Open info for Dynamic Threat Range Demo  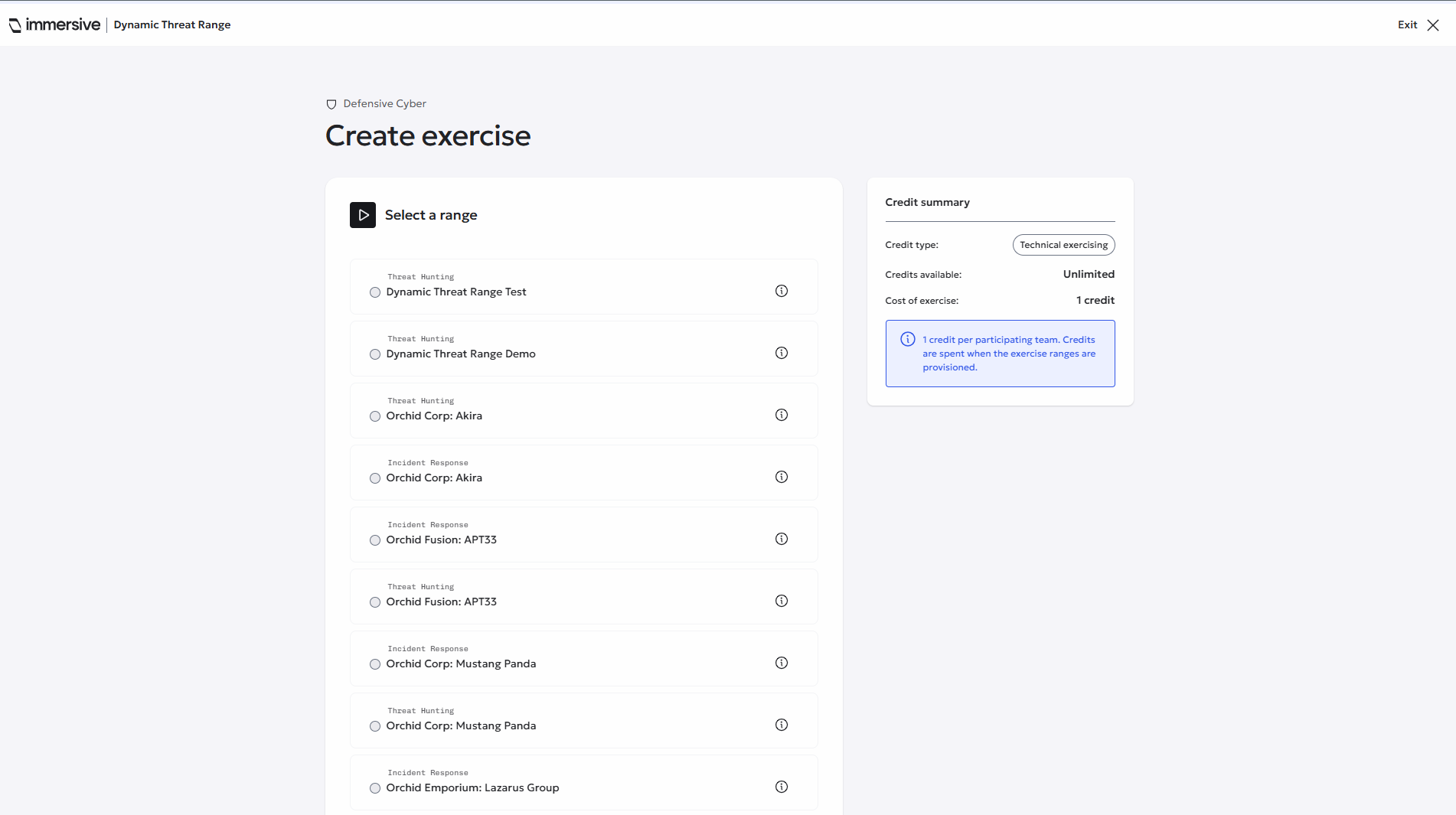tap(782, 353)
